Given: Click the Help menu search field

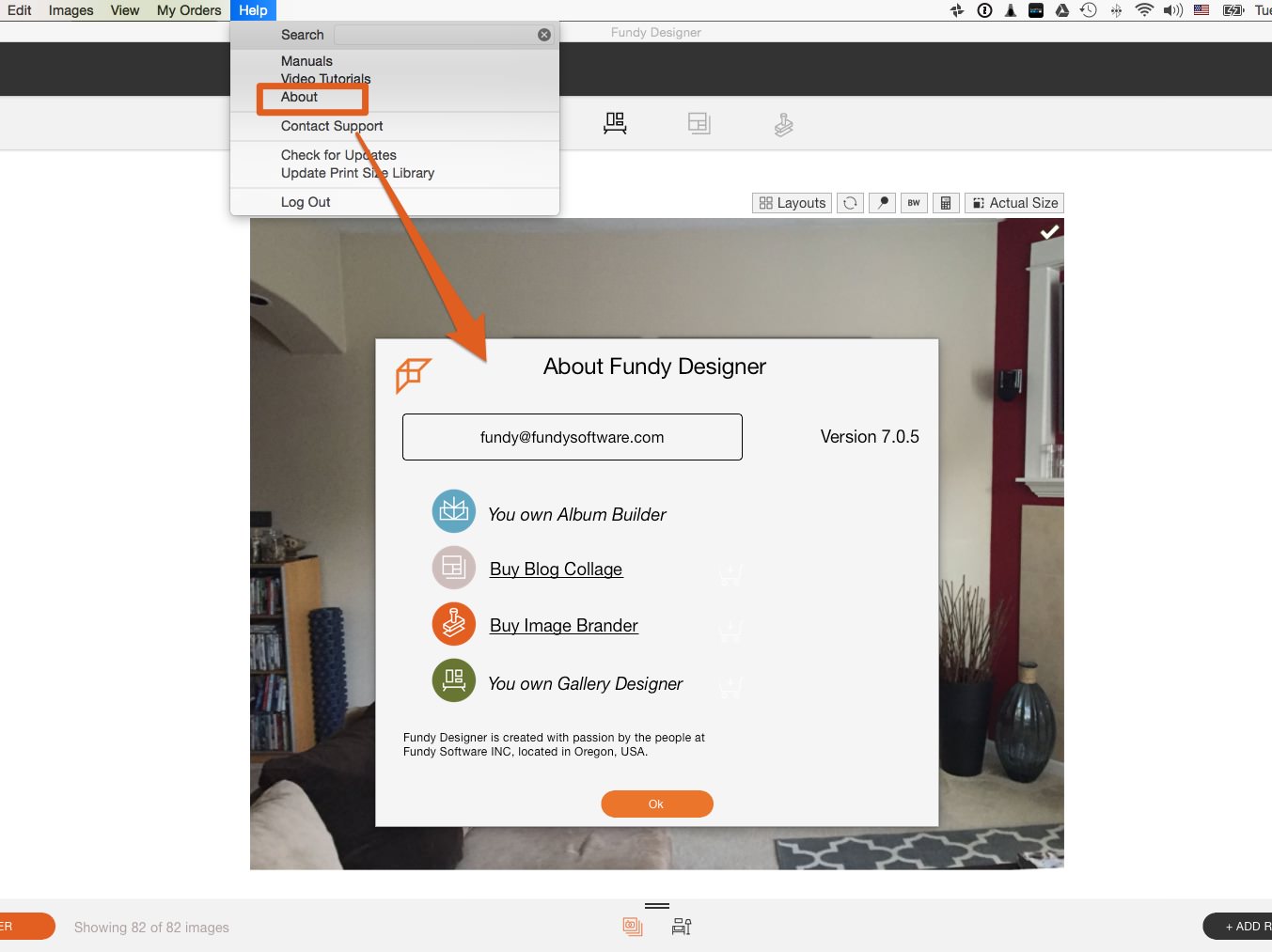Looking at the screenshot, I should click(x=444, y=35).
